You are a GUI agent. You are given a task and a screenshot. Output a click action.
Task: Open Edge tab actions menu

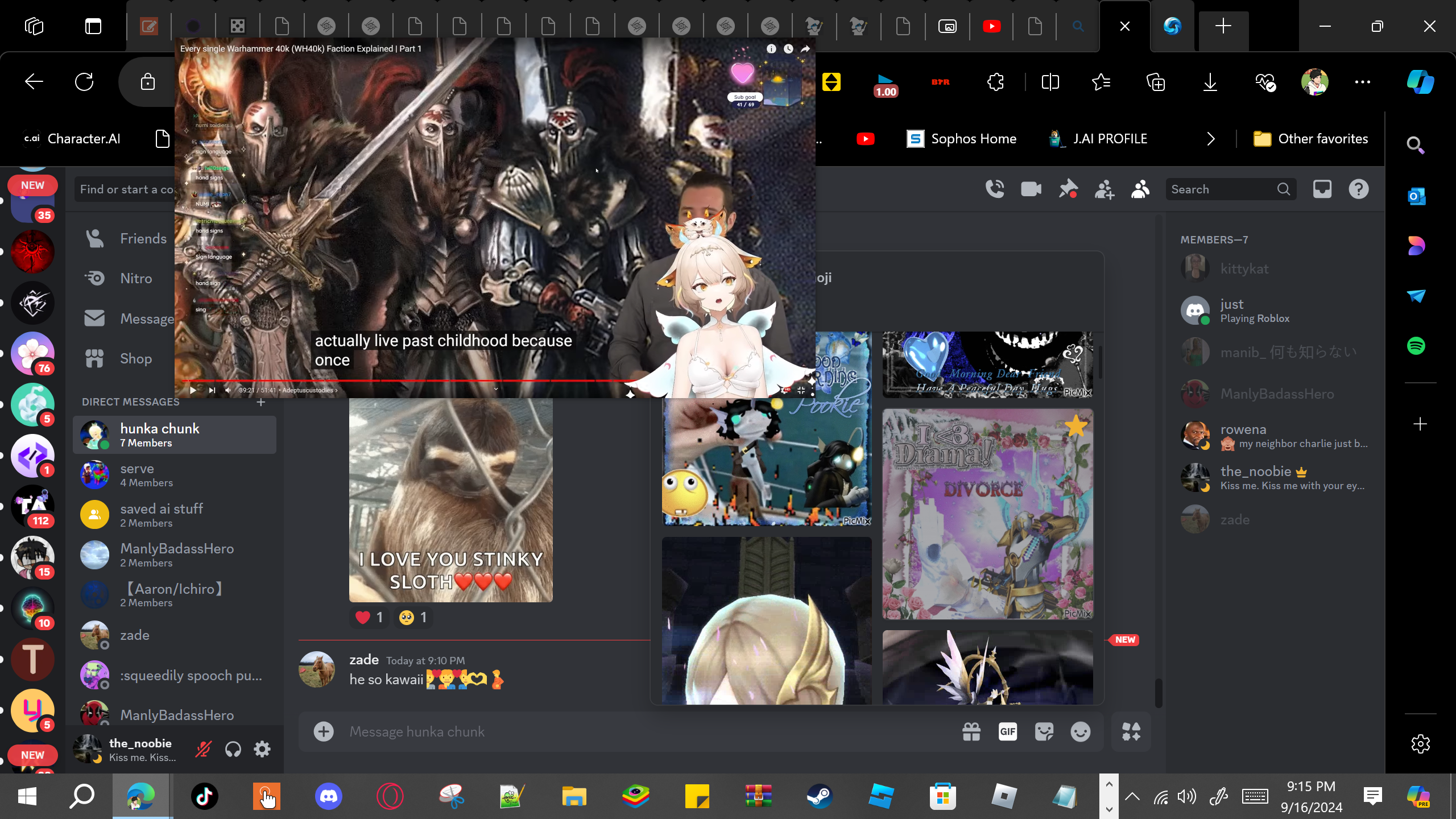[93, 26]
